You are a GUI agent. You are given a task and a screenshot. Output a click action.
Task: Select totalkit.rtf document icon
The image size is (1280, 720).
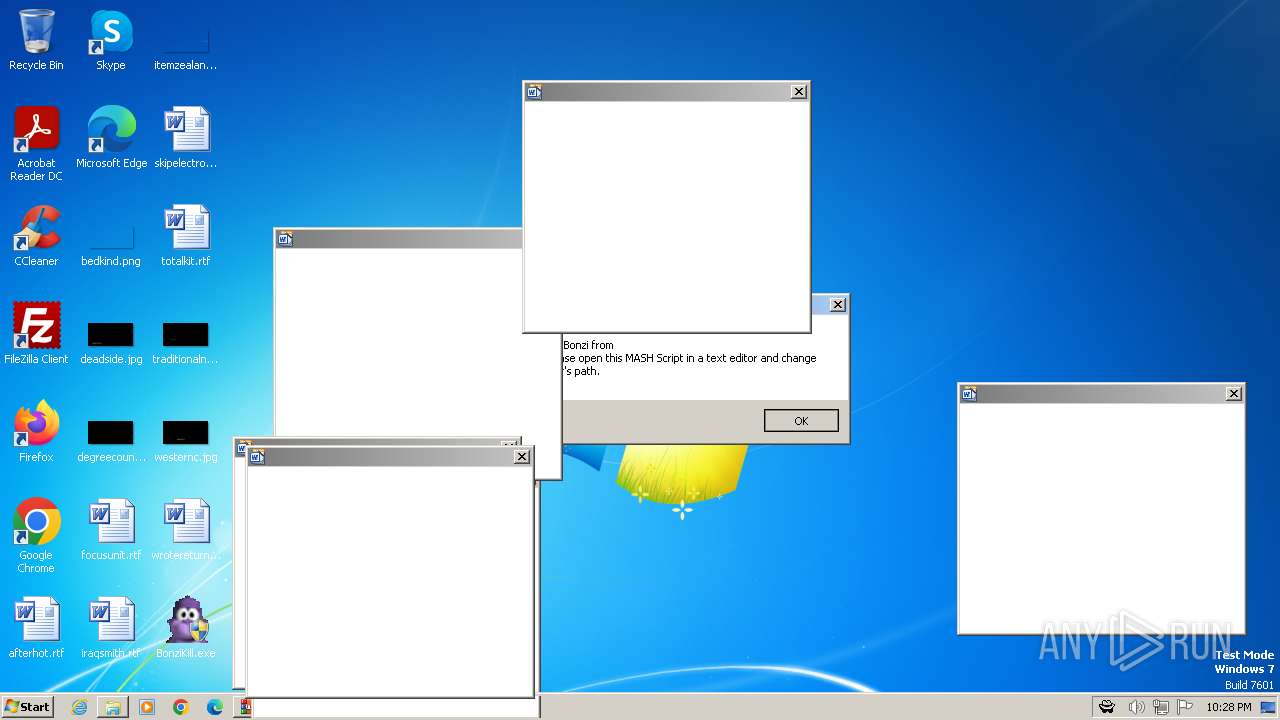pyautogui.click(x=185, y=235)
